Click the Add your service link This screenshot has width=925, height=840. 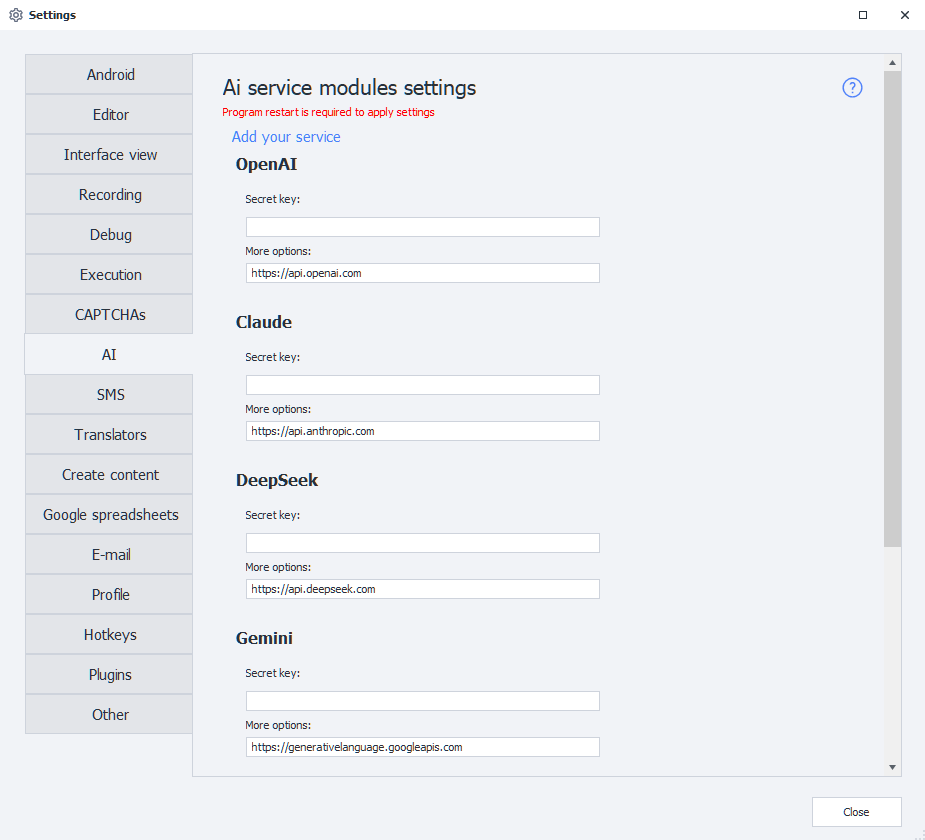tap(286, 137)
